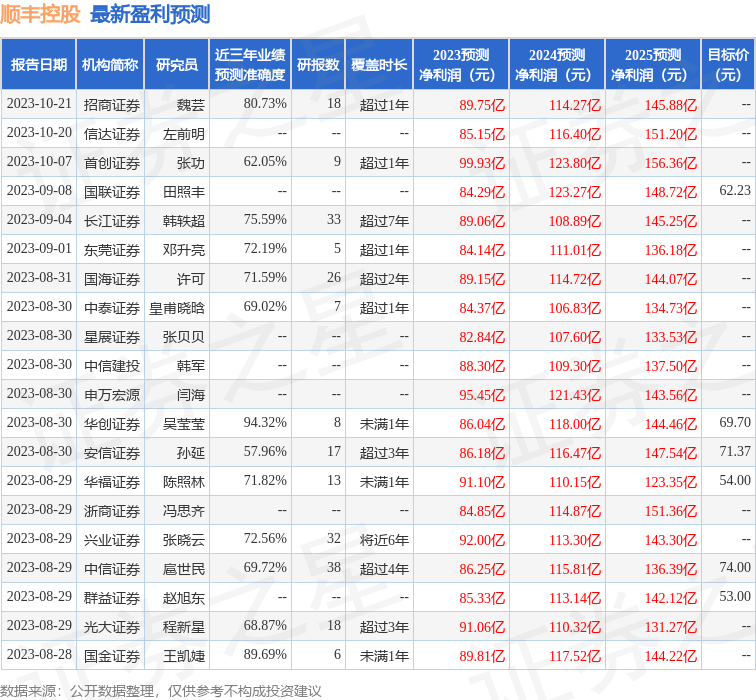Image resolution: width=756 pixels, height=700 pixels.
Task: Click profit forecast 95.45亿
Action: tap(482, 394)
